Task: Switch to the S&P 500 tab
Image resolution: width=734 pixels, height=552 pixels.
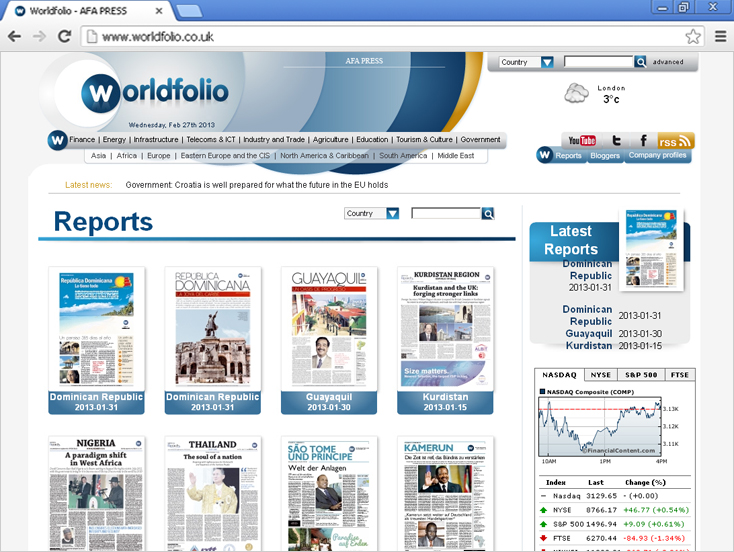Action: (641, 375)
